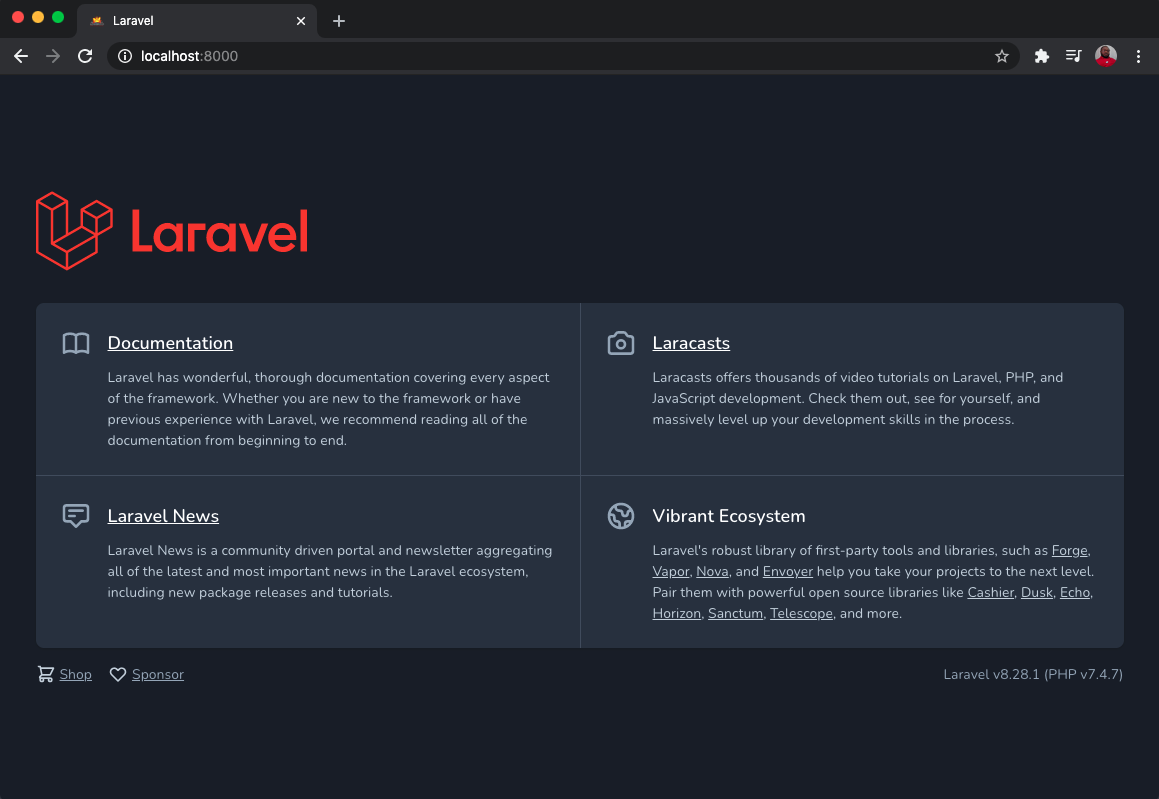Follow the Forge link

pos(1070,551)
